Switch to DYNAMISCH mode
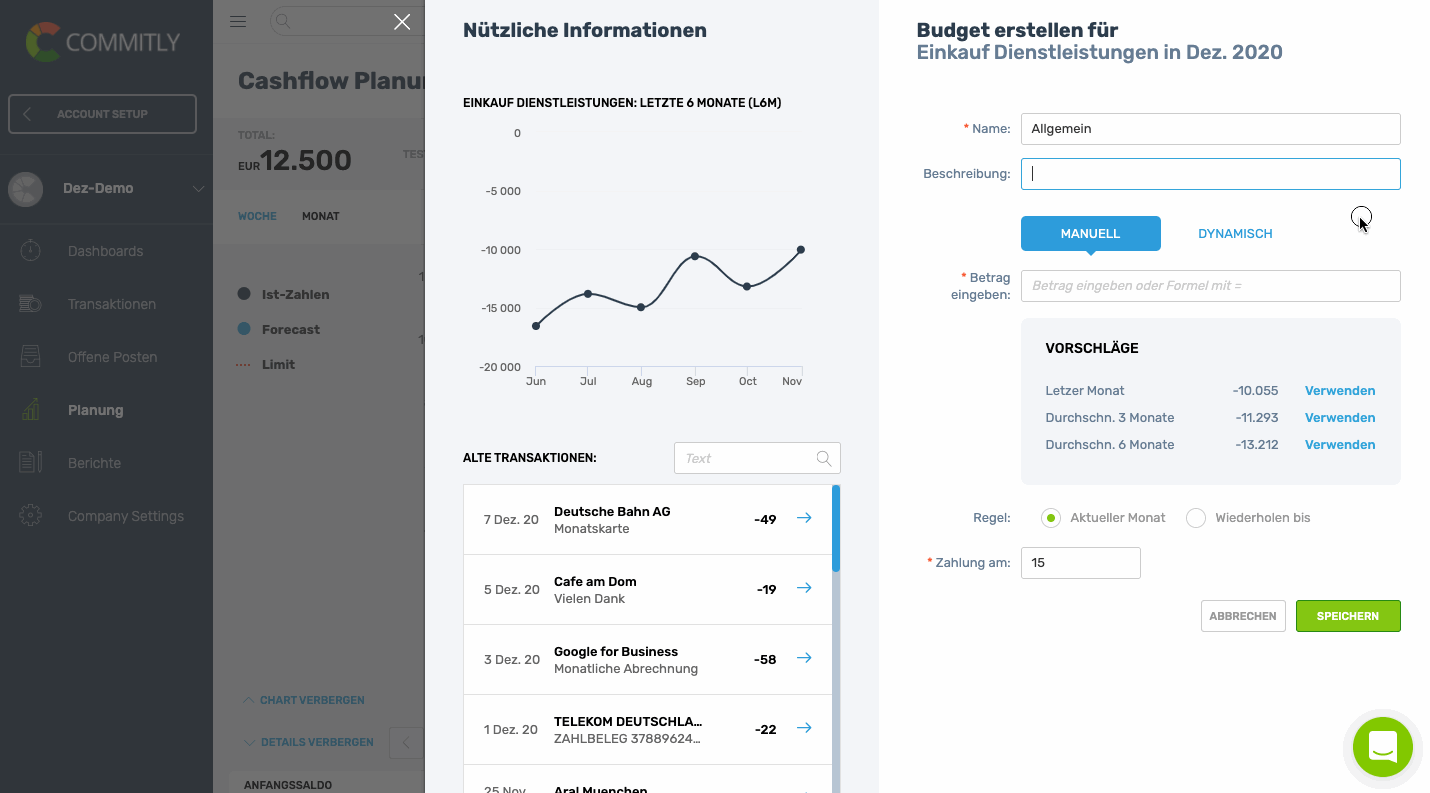1430x793 pixels. point(1235,233)
